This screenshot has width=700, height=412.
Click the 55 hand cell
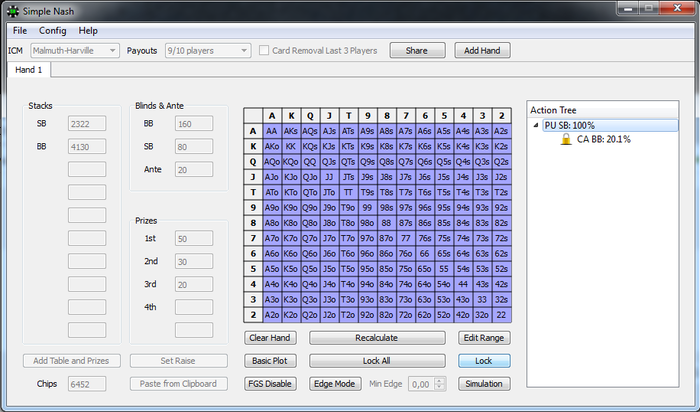pyautogui.click(x=444, y=269)
